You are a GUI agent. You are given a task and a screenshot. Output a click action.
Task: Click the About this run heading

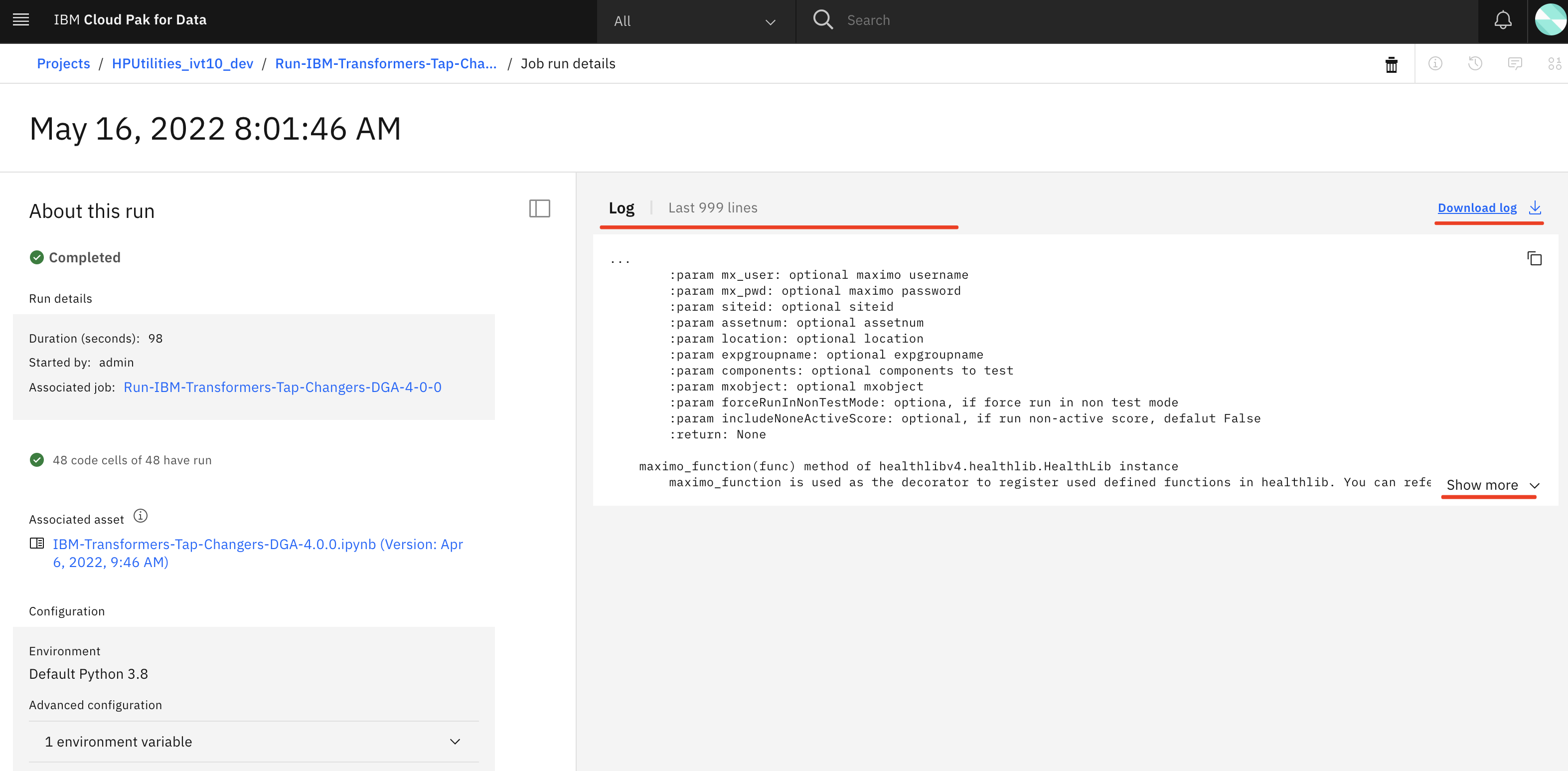[x=92, y=211]
